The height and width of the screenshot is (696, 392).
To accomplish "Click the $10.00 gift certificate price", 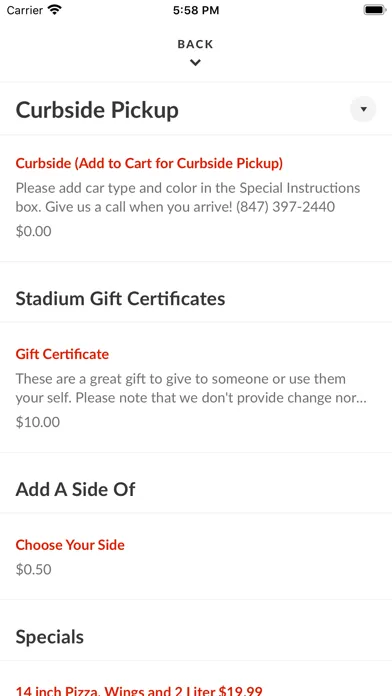I will 38,422.
